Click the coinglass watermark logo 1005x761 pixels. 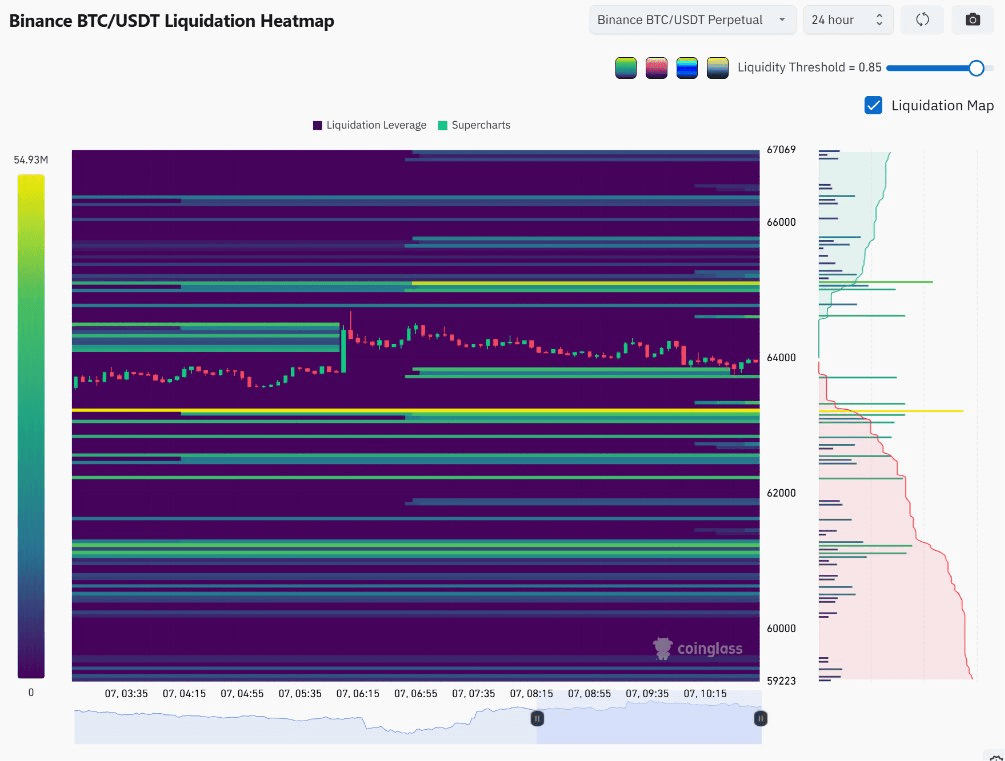[x=698, y=648]
